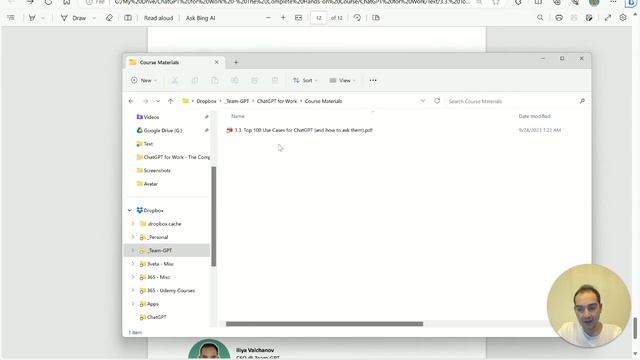Click _Team-GPT in the breadcrumb path
The height and width of the screenshot is (360, 640).
click(x=237, y=101)
